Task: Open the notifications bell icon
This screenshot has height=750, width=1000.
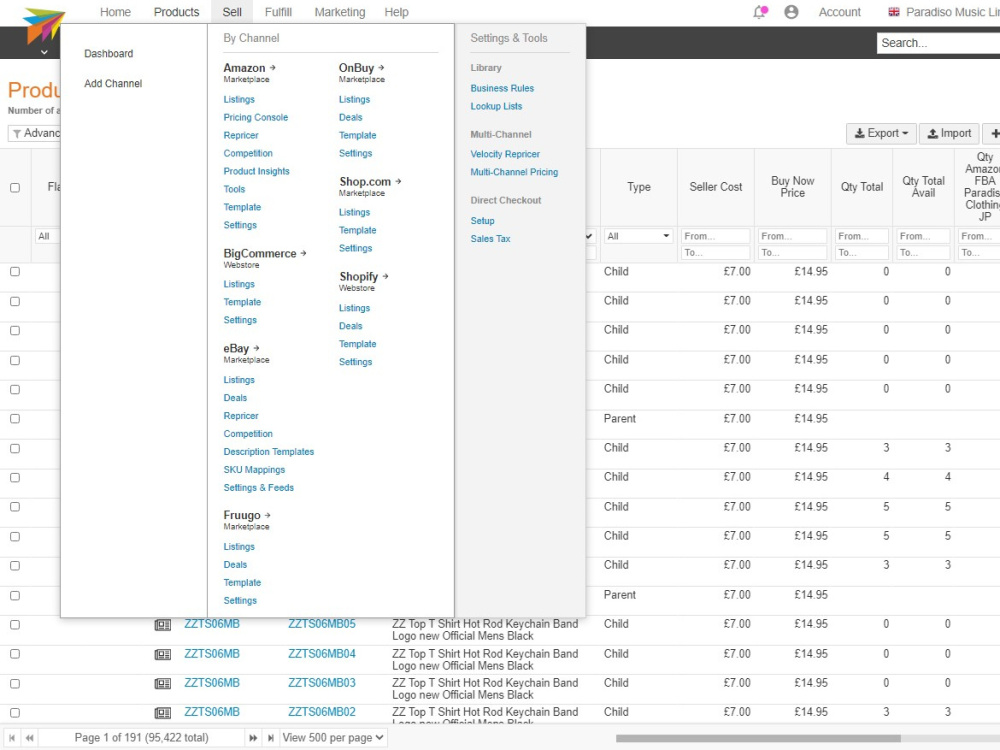Action: click(x=760, y=11)
